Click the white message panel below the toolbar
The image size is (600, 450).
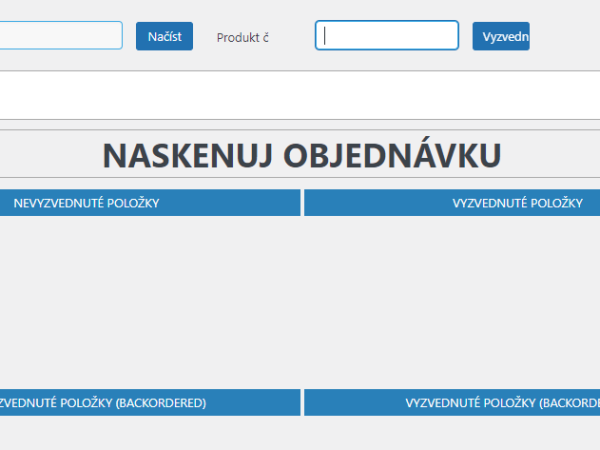[300, 96]
